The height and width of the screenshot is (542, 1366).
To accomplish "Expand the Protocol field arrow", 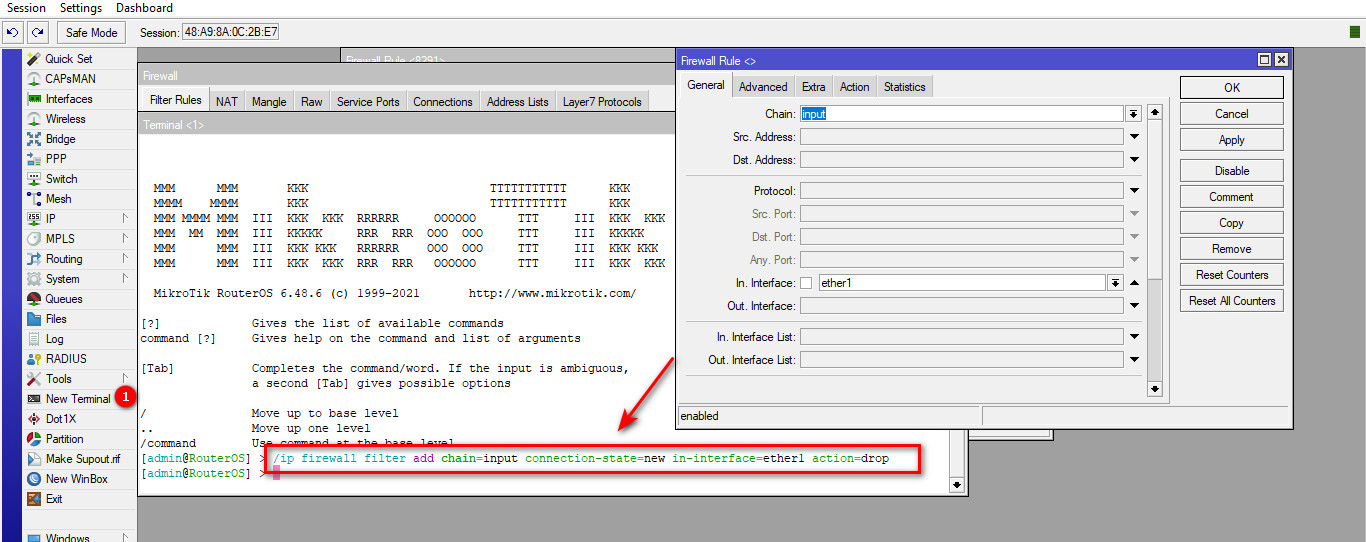I will 1135,191.
